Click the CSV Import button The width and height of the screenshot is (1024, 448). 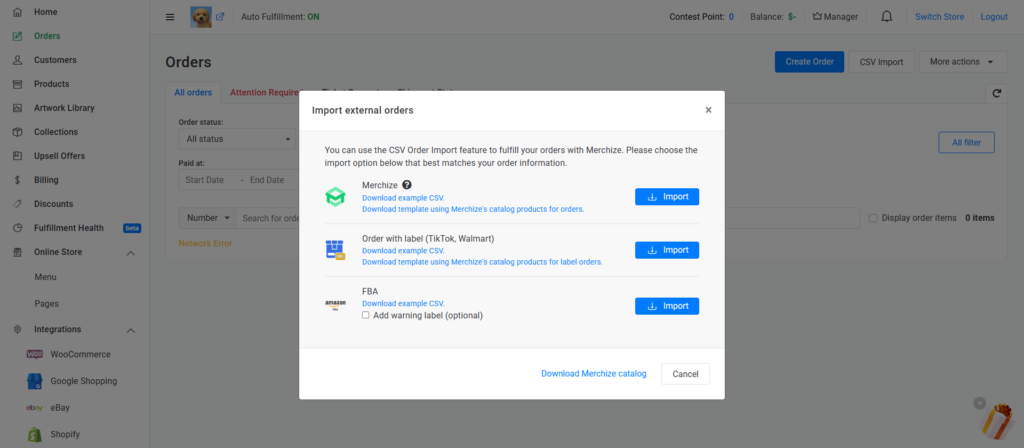(881, 62)
